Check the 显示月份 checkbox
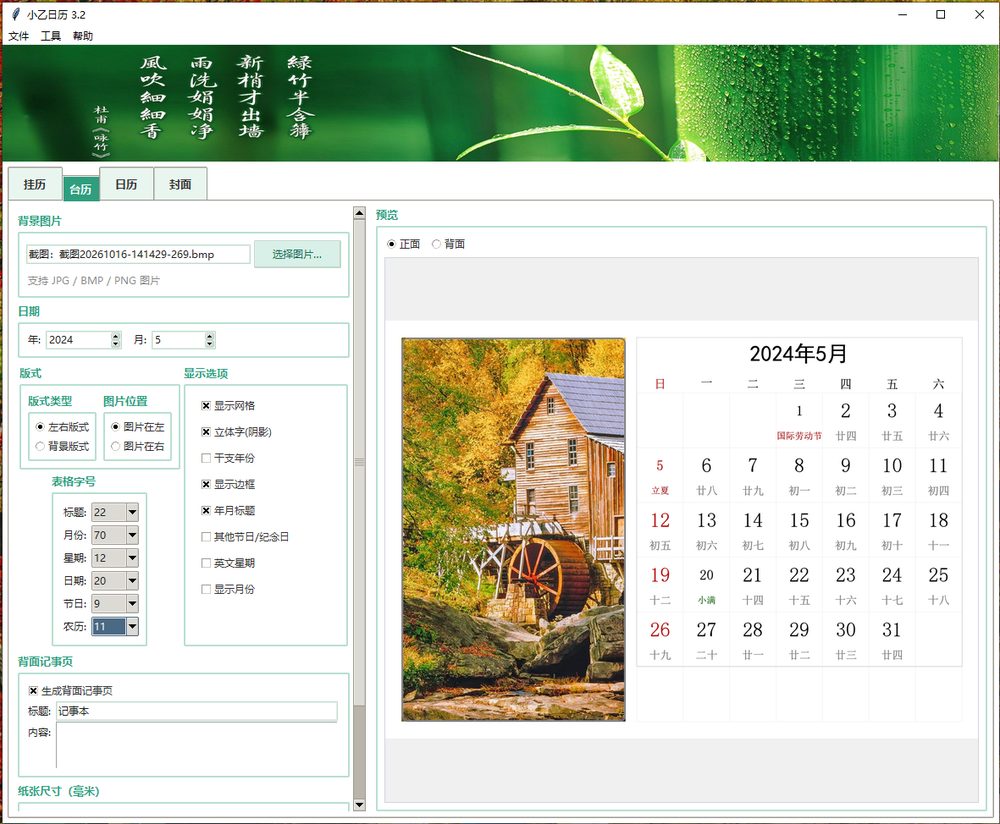 (x=206, y=589)
